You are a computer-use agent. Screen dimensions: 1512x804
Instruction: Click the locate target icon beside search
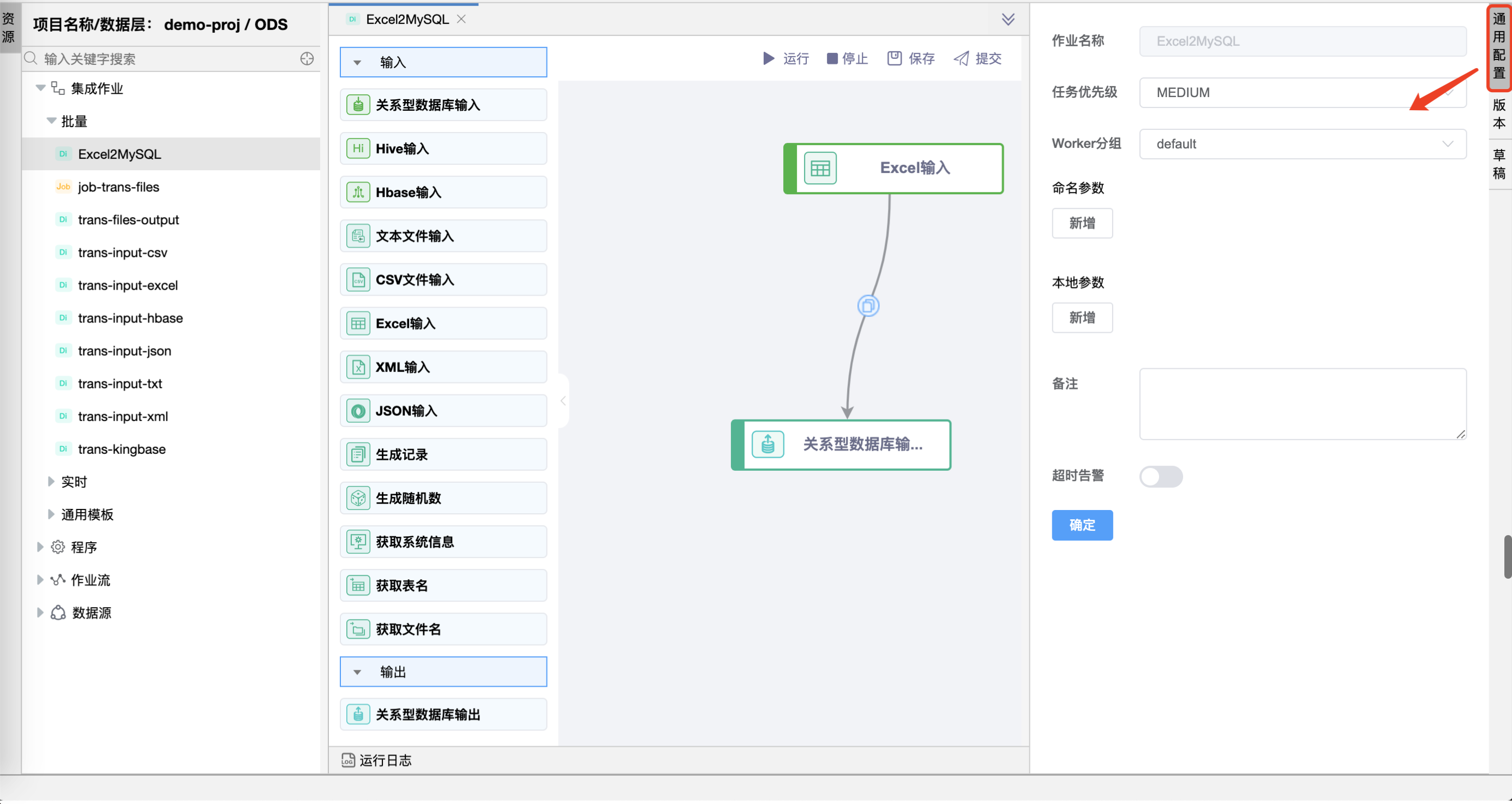[x=307, y=59]
